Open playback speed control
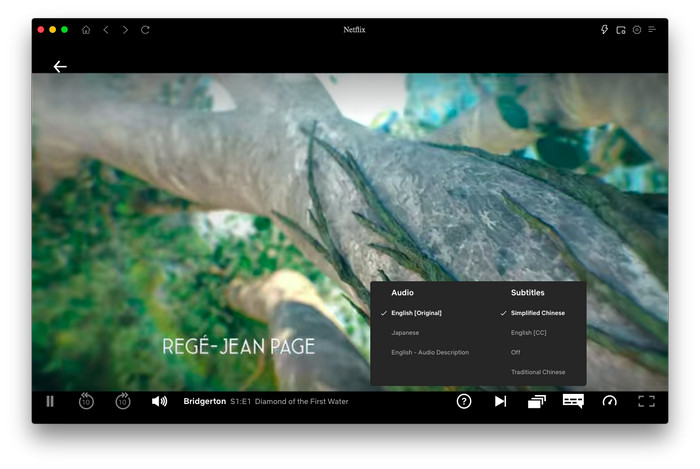This screenshot has width=700, height=469. [609, 401]
